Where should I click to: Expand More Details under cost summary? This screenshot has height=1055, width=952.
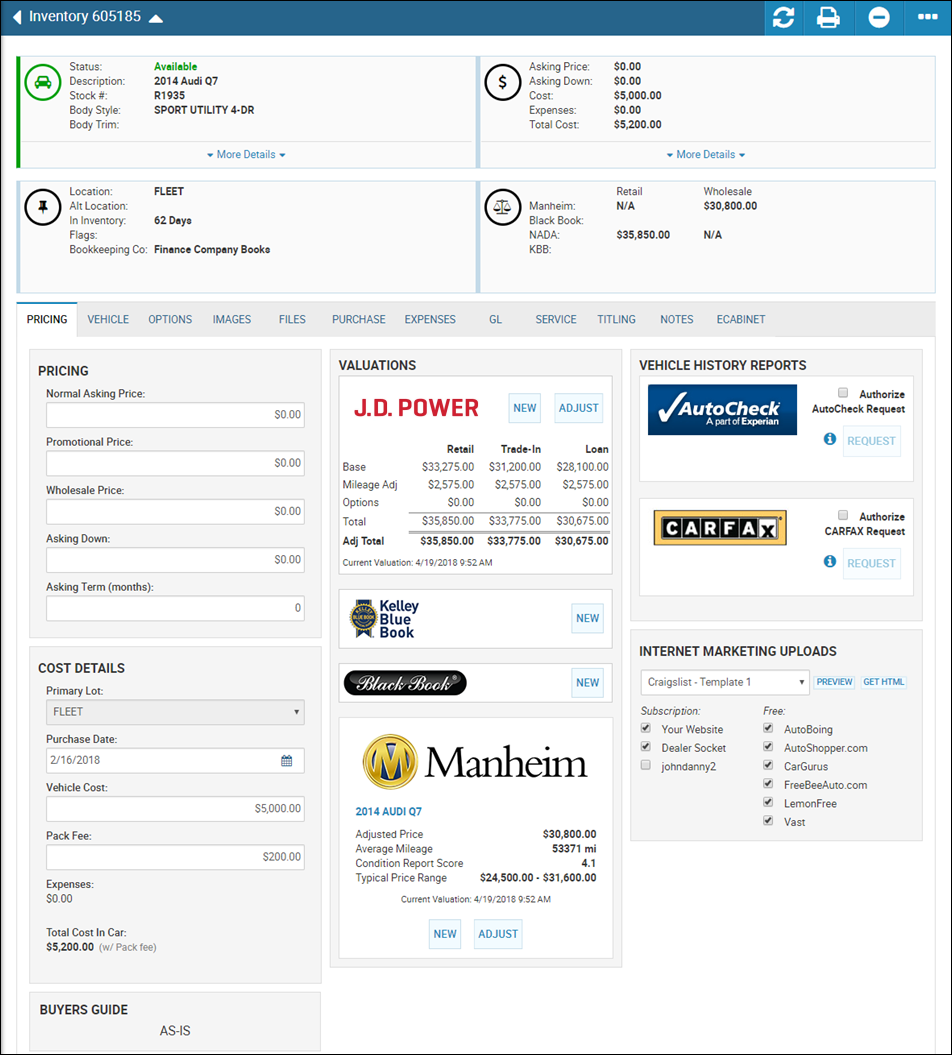706,155
